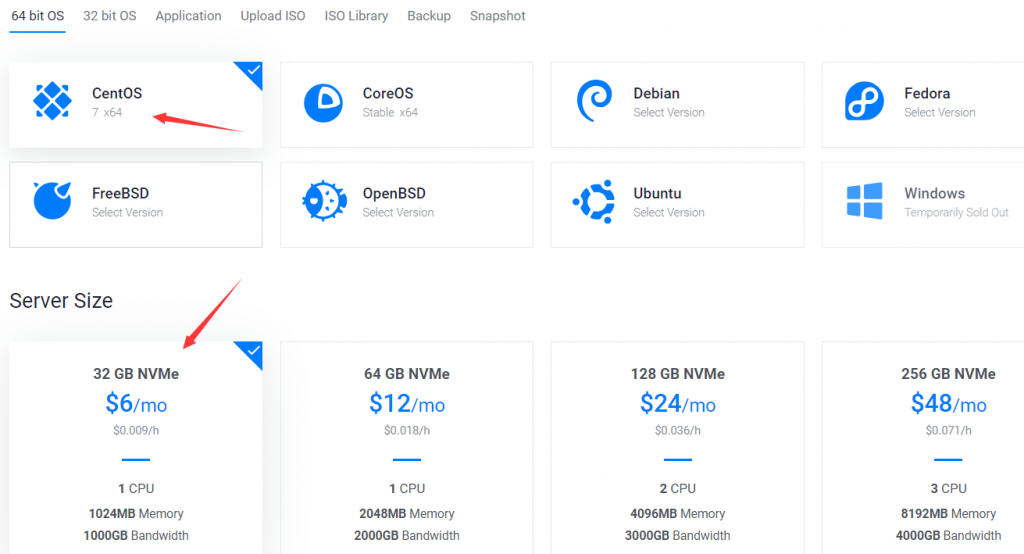Click CoreOS Stable x64 version label
The width and height of the screenshot is (1024, 554).
coord(391,112)
